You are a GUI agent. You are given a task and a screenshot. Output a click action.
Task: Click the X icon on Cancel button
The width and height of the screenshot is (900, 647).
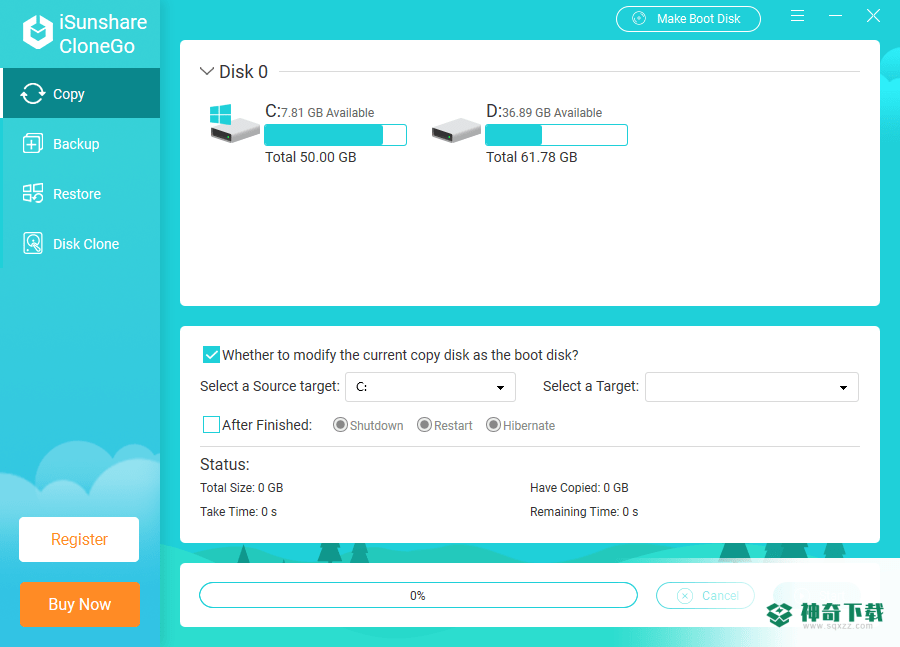pyautogui.click(x=685, y=596)
